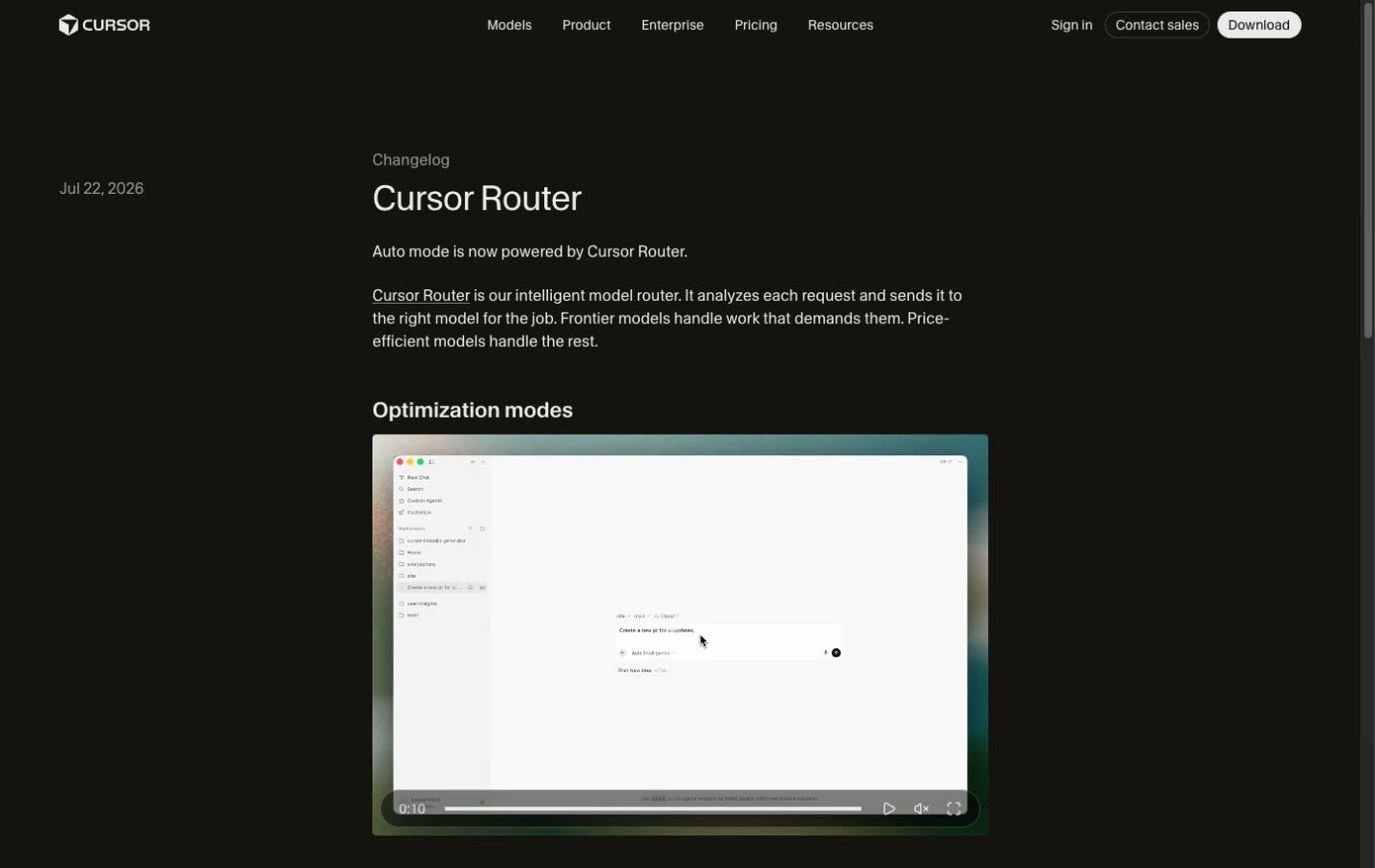Open the Changelog link above the title
Screen dimensions: 1375x868
pyautogui.click(x=410, y=160)
